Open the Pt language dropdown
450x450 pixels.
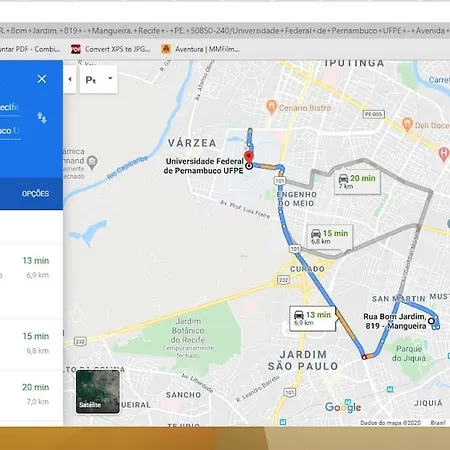pyautogui.click(x=98, y=79)
